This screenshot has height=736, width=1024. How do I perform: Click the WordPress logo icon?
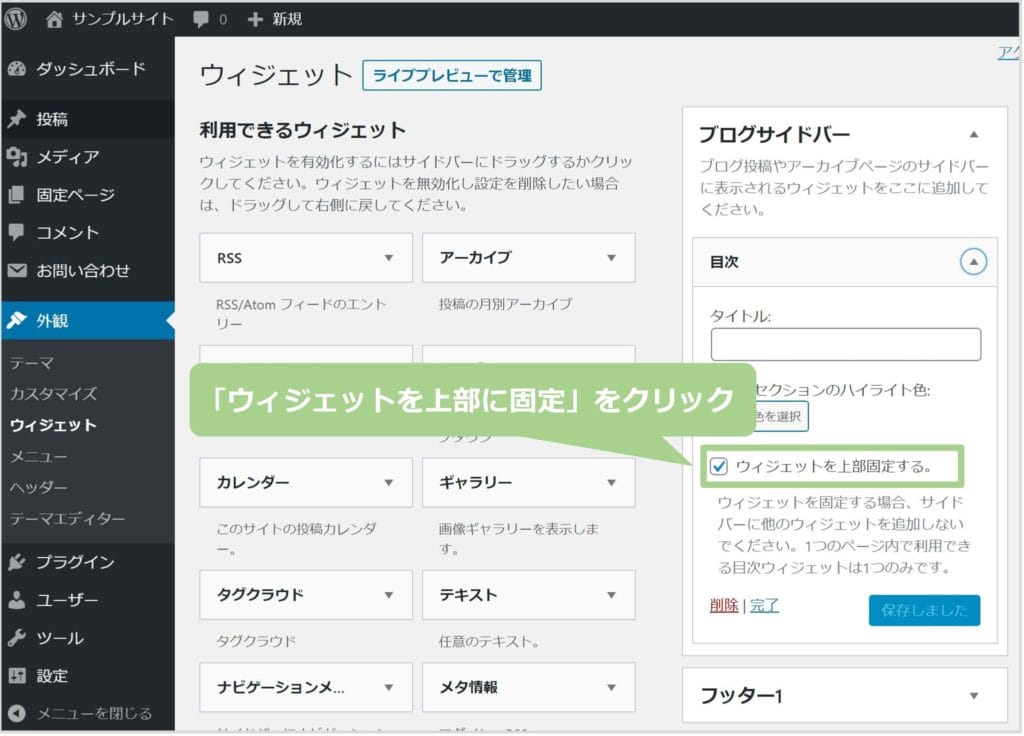tap(16, 18)
